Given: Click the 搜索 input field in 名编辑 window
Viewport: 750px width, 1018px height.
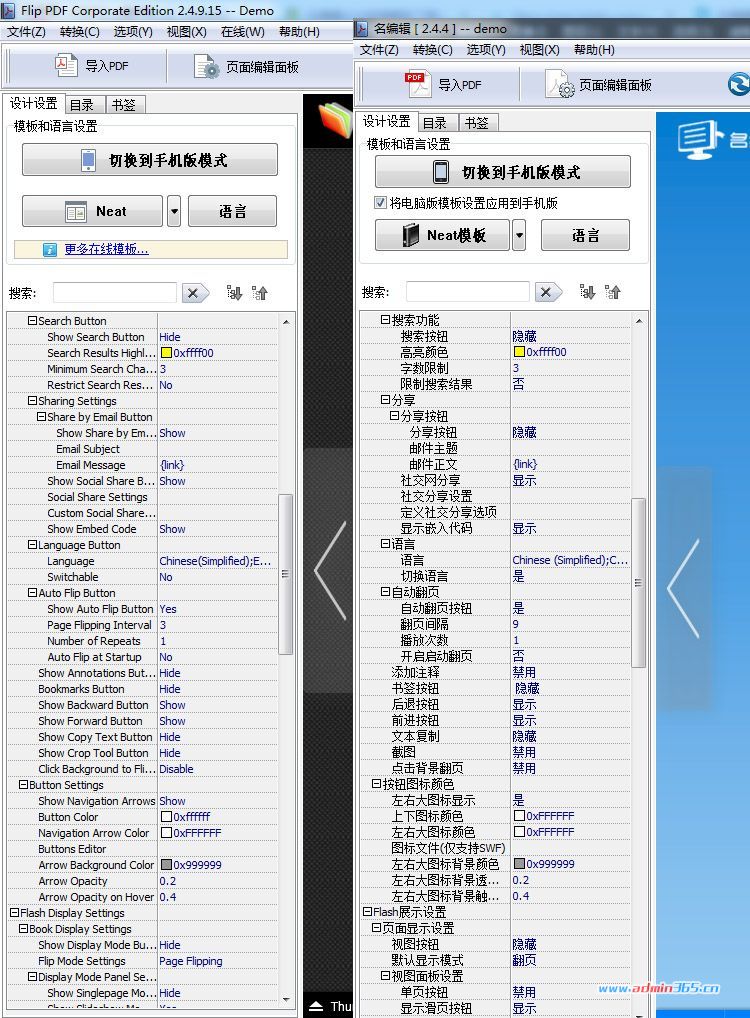Looking at the screenshot, I should click(468, 292).
